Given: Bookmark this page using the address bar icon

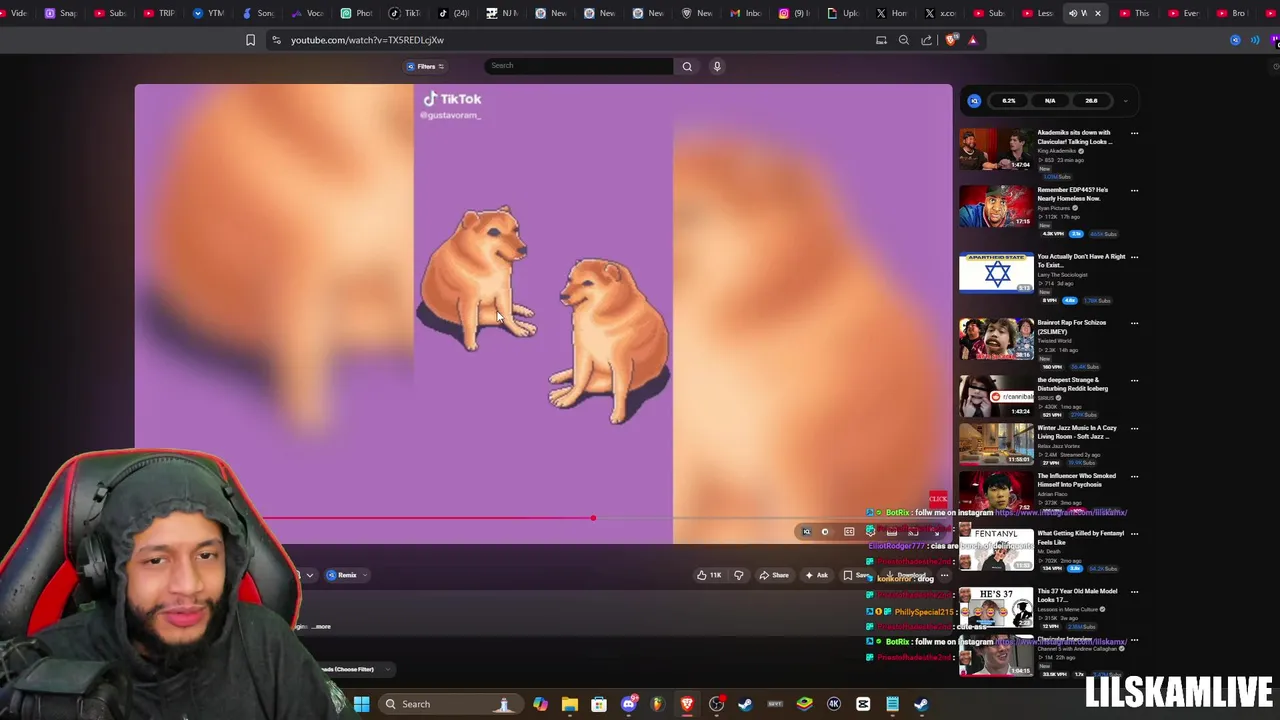Looking at the screenshot, I should pos(250,40).
